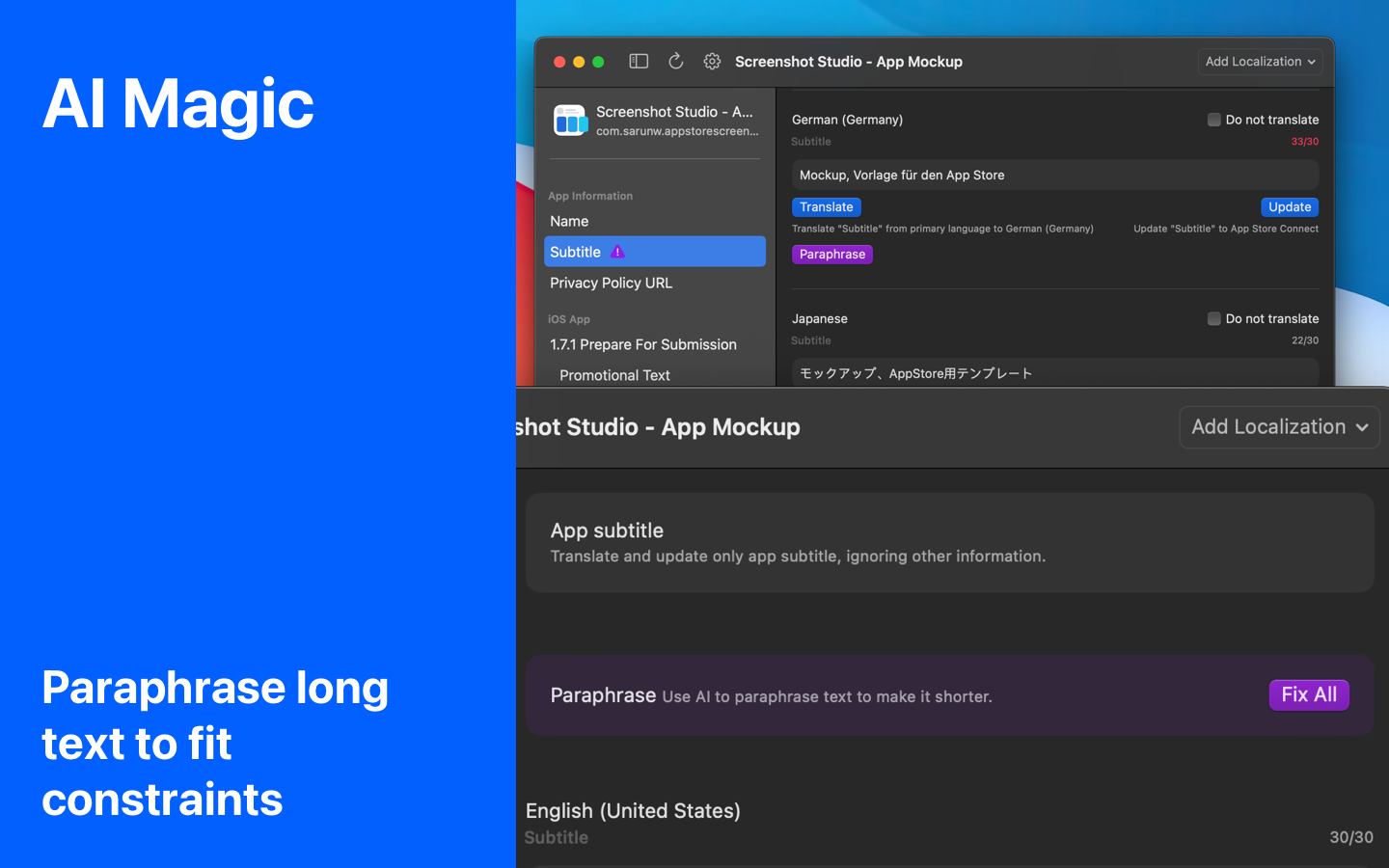This screenshot has width=1389, height=868.
Task: Open the small Add Localization dropdown in title bar
Action: point(1260,62)
